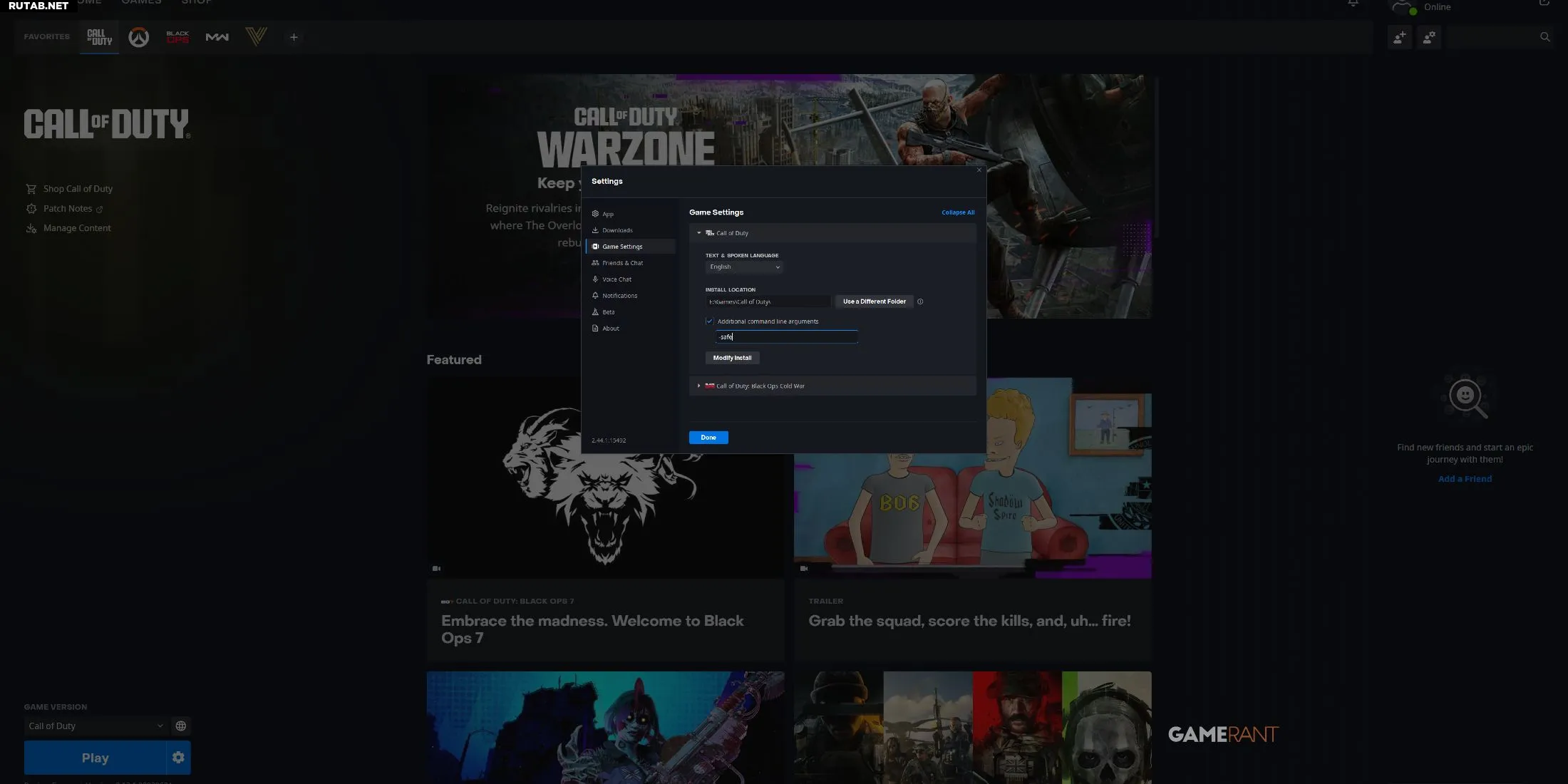Close the Settings dialog with X
Screen dimensions: 1568x784
coord(979,170)
